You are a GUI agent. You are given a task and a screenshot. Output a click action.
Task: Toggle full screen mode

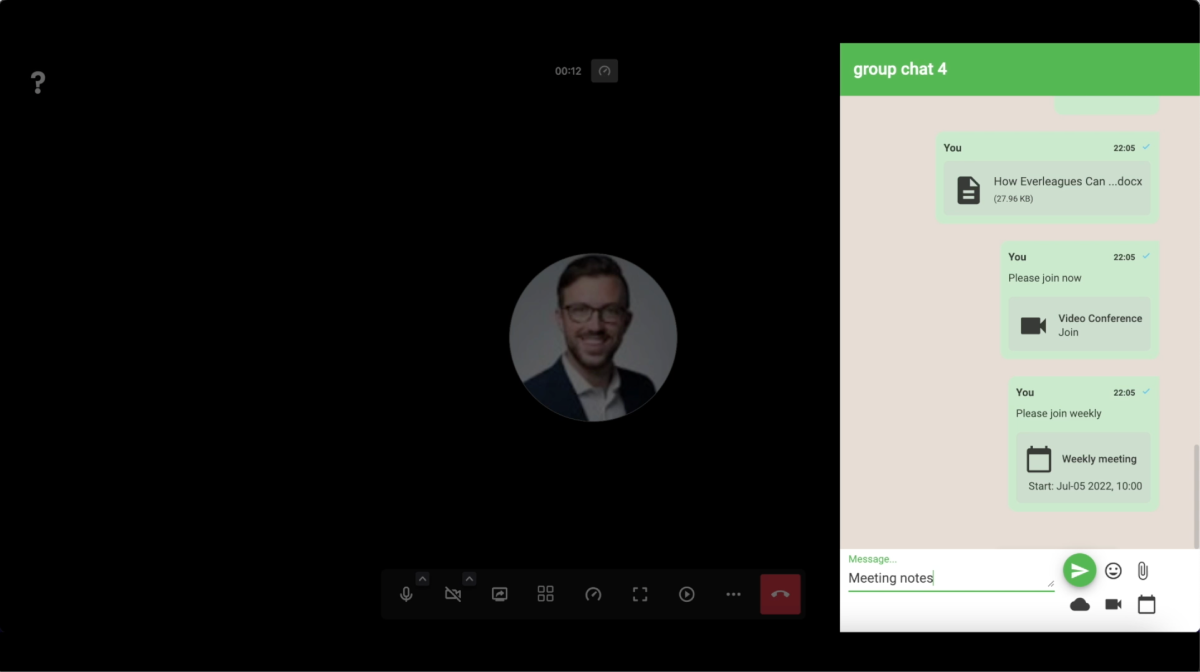coord(640,594)
